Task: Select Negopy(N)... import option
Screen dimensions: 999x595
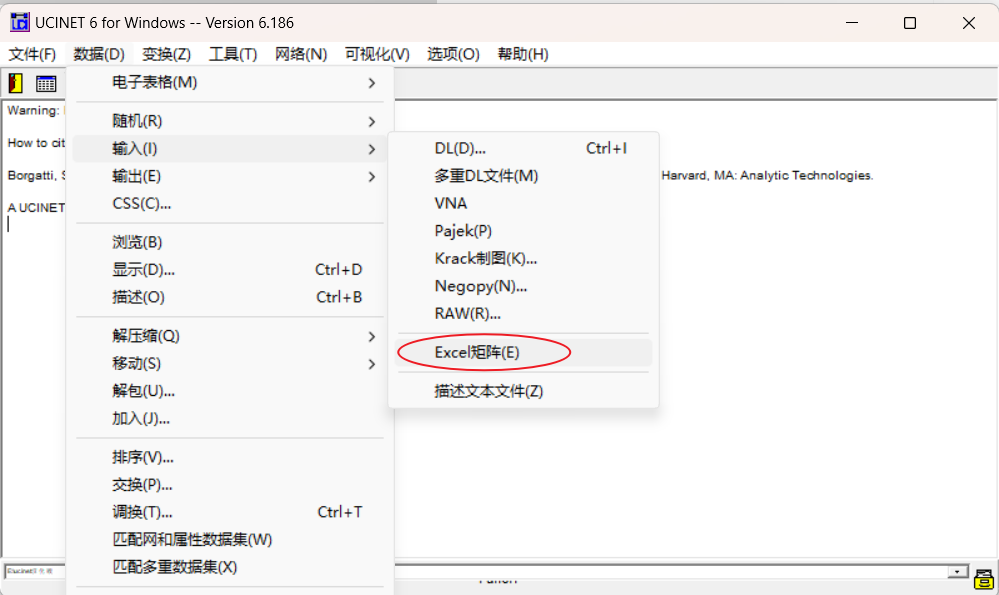Action: (x=524, y=286)
